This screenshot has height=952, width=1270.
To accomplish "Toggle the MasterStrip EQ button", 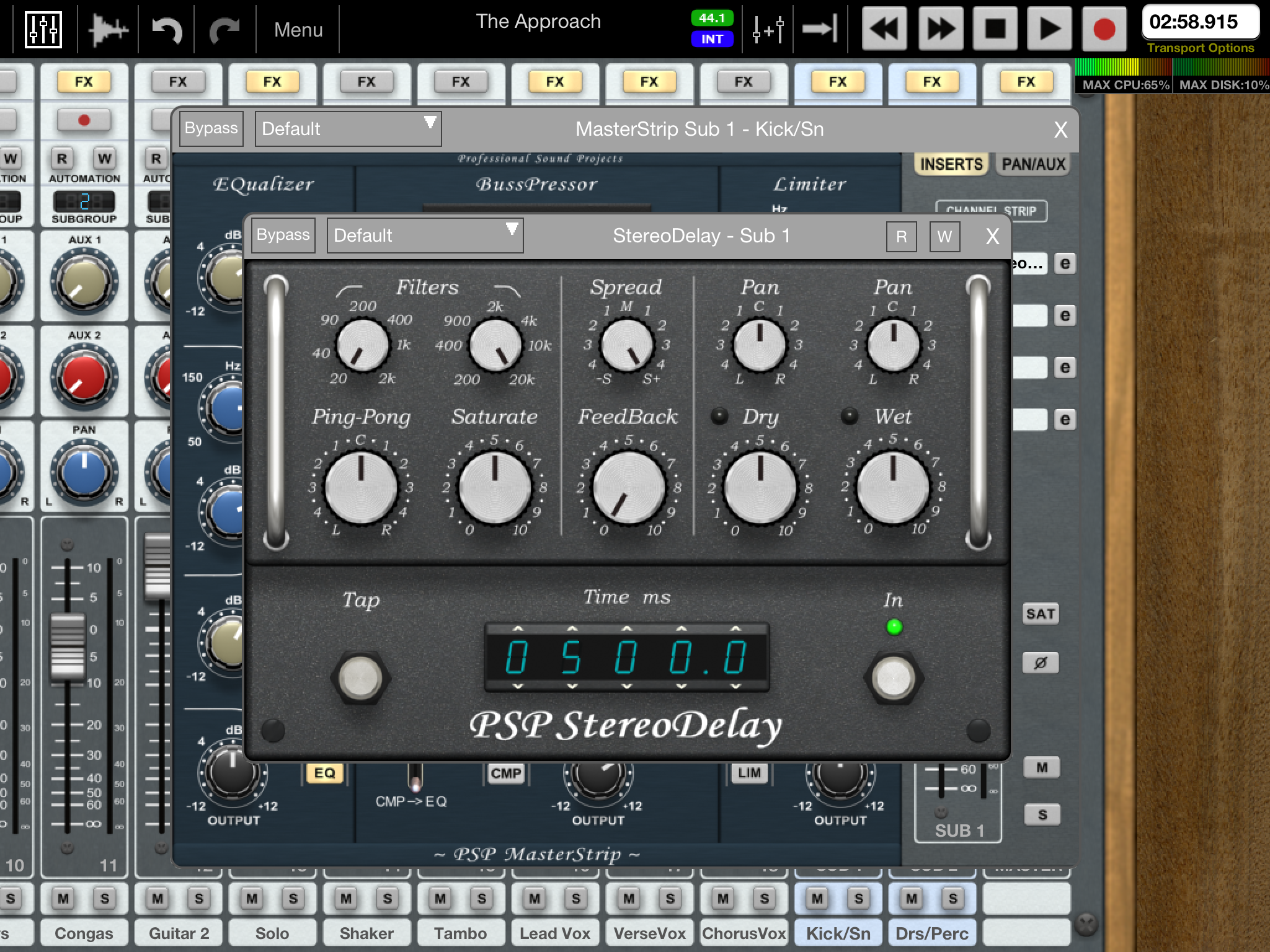I will pyautogui.click(x=324, y=773).
